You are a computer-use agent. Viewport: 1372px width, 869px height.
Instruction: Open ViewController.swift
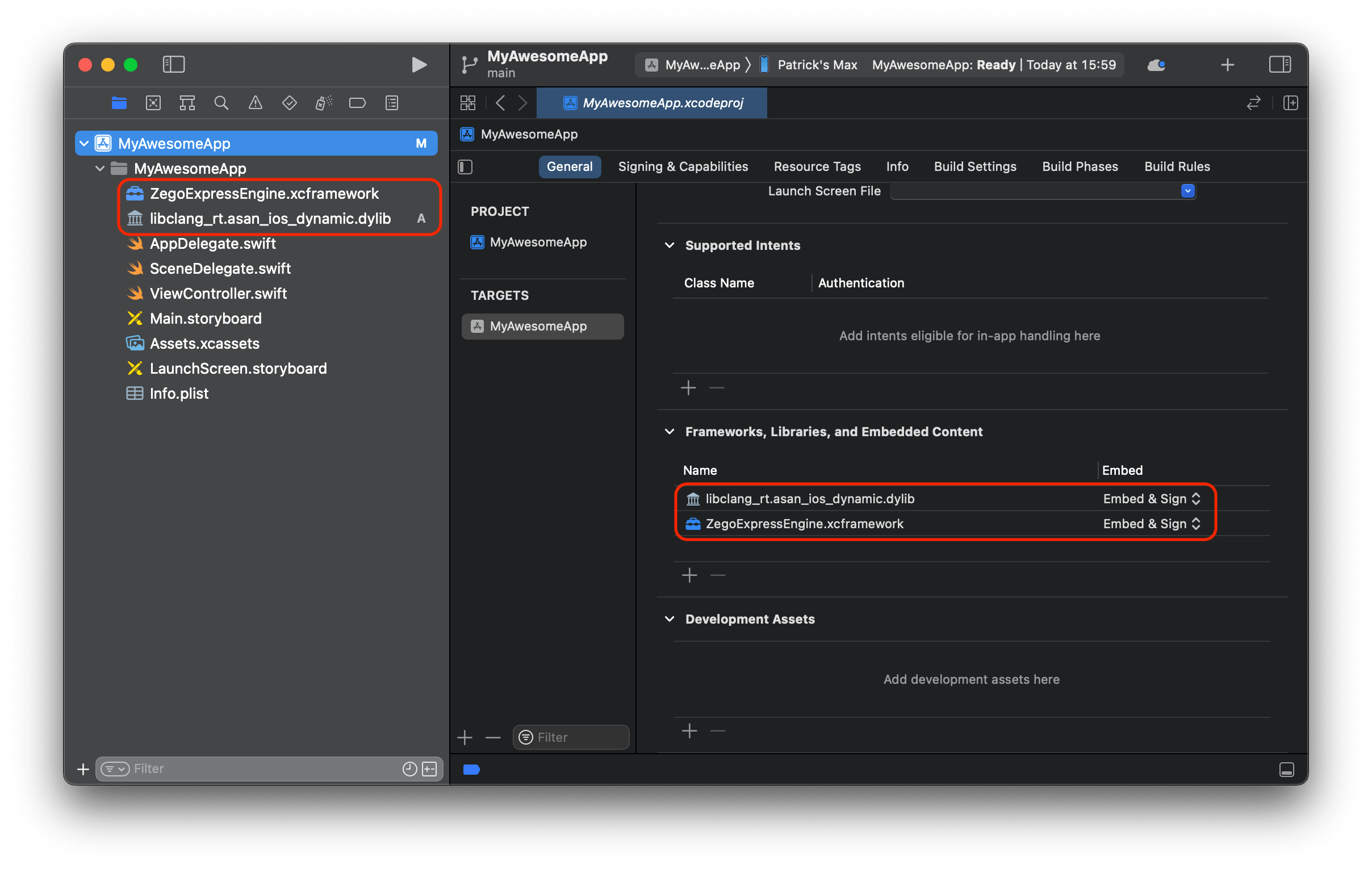coord(217,294)
